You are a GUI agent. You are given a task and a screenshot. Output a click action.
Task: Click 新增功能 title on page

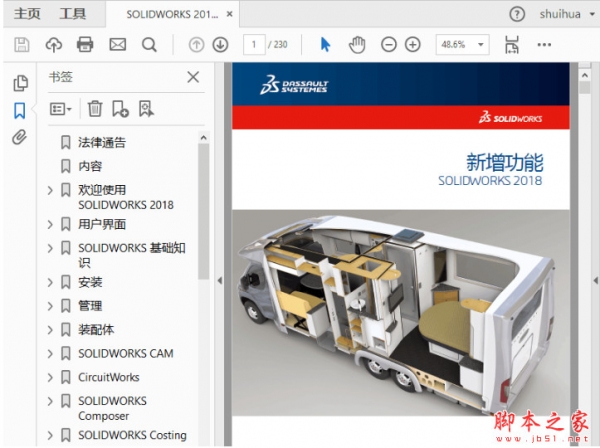[504, 162]
